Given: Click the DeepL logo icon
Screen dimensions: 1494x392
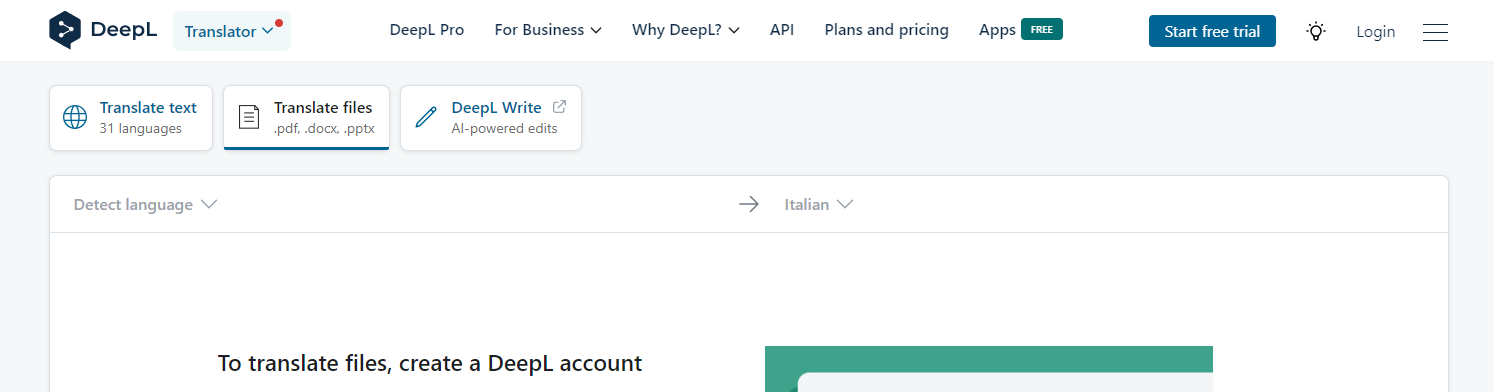Looking at the screenshot, I should point(66,30).
